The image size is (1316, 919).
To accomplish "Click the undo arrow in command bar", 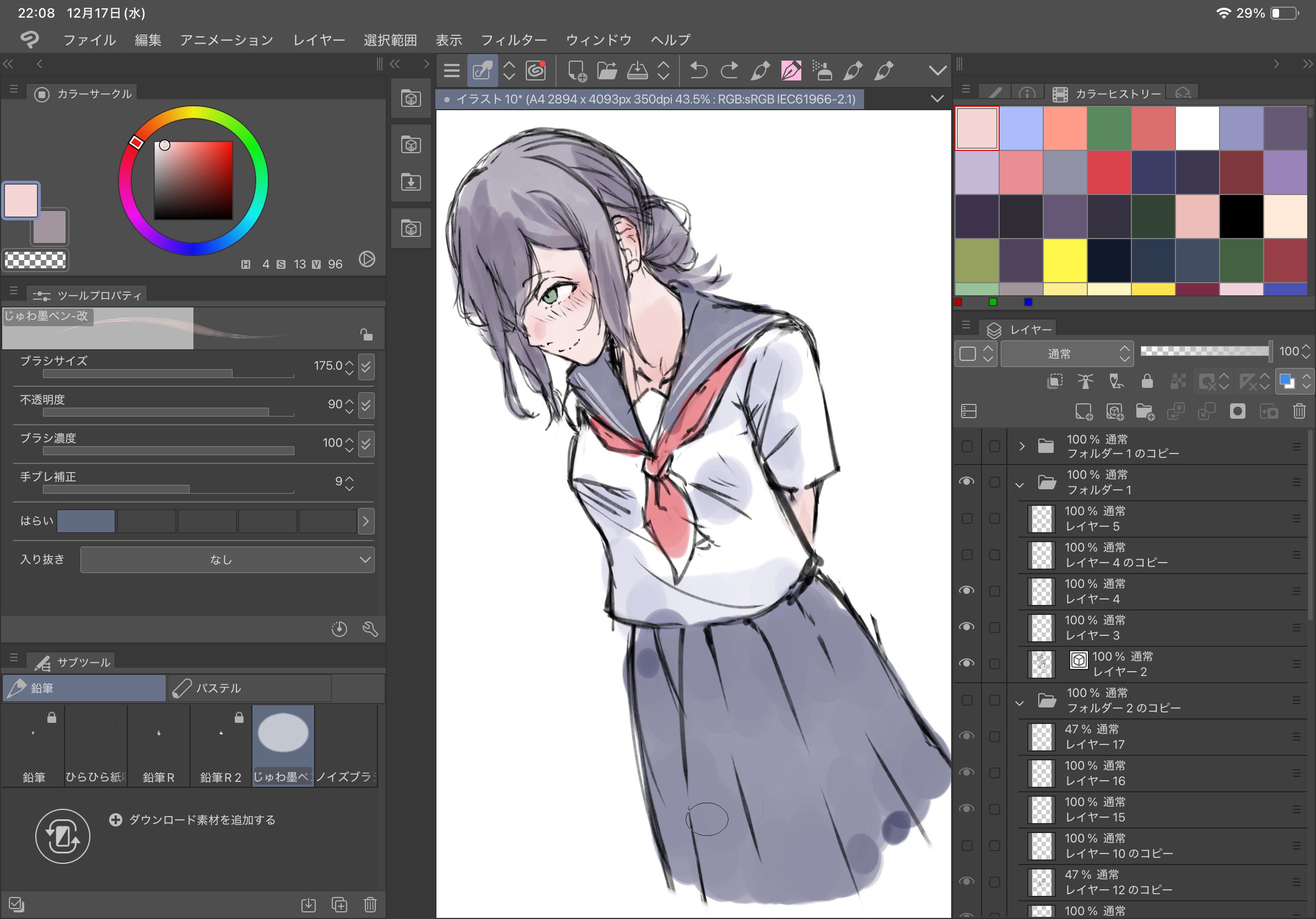I will pyautogui.click(x=698, y=71).
